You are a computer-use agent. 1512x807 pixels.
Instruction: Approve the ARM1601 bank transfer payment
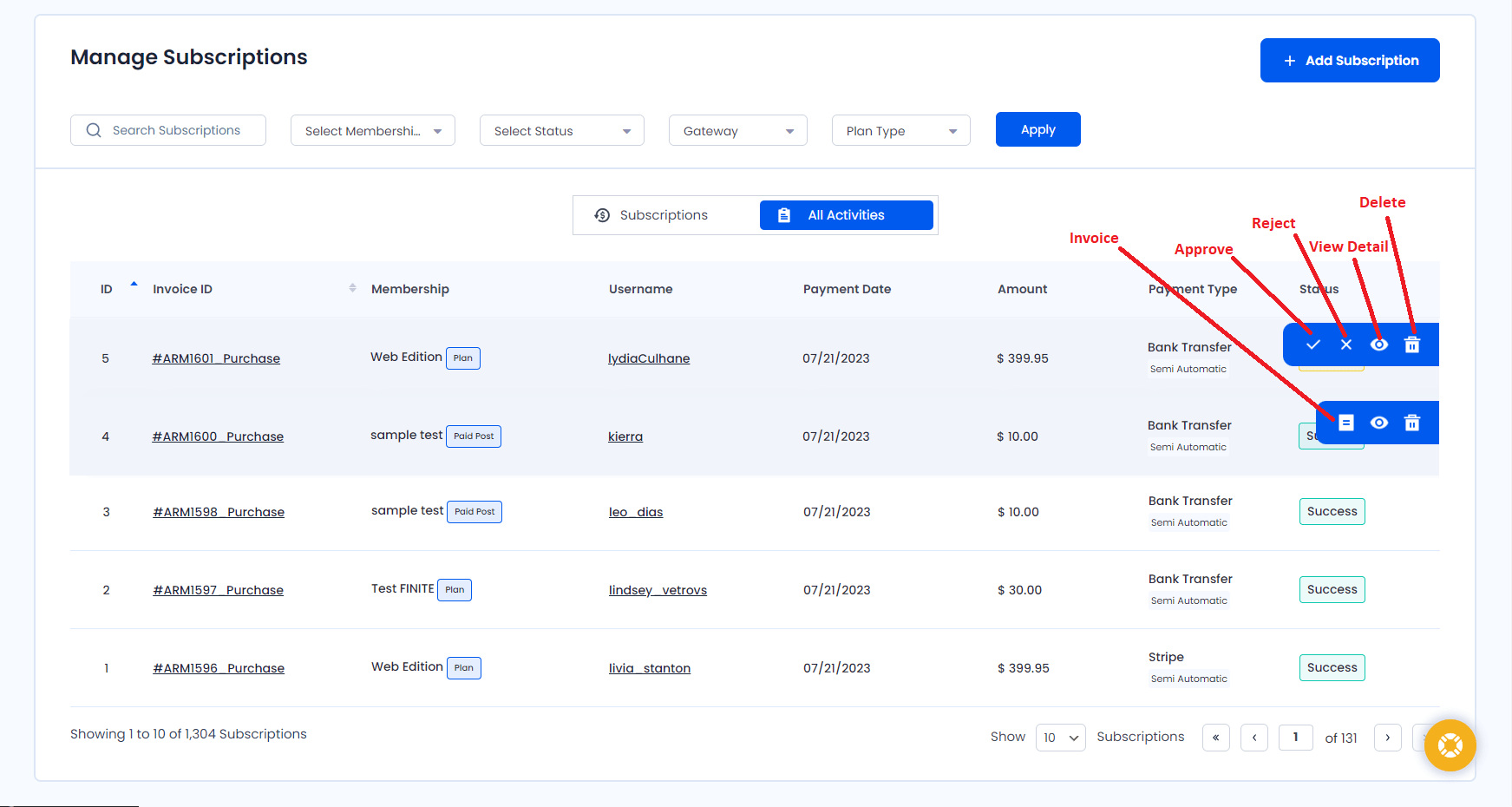1312,344
